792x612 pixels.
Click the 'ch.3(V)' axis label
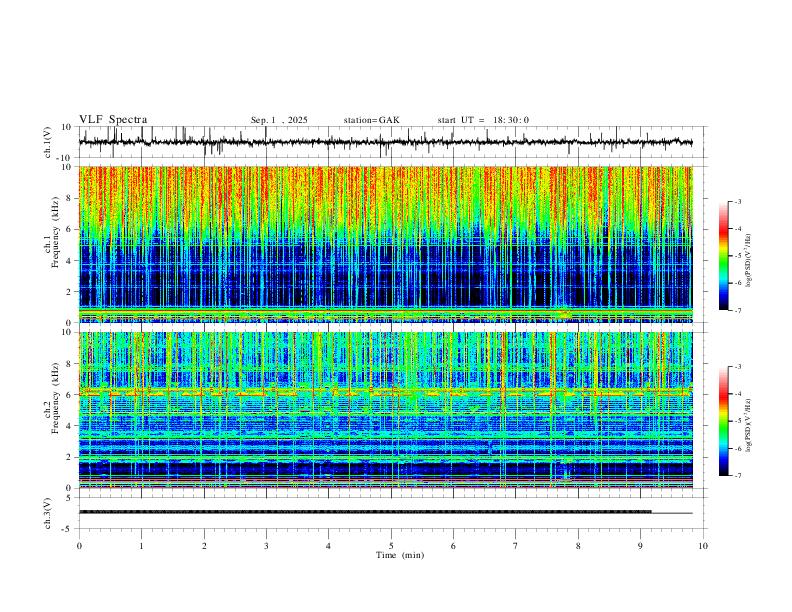(49, 513)
